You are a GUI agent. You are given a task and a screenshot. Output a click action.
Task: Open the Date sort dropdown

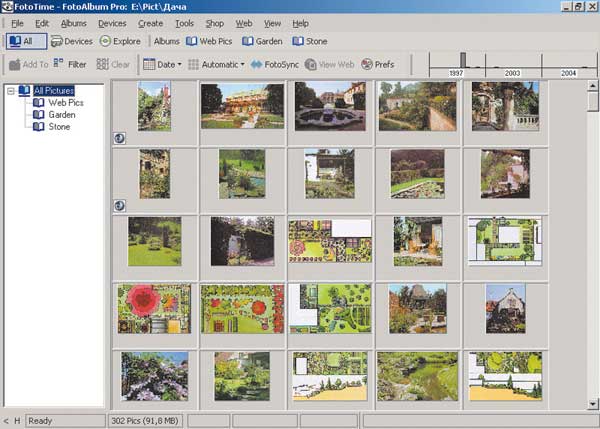point(162,64)
